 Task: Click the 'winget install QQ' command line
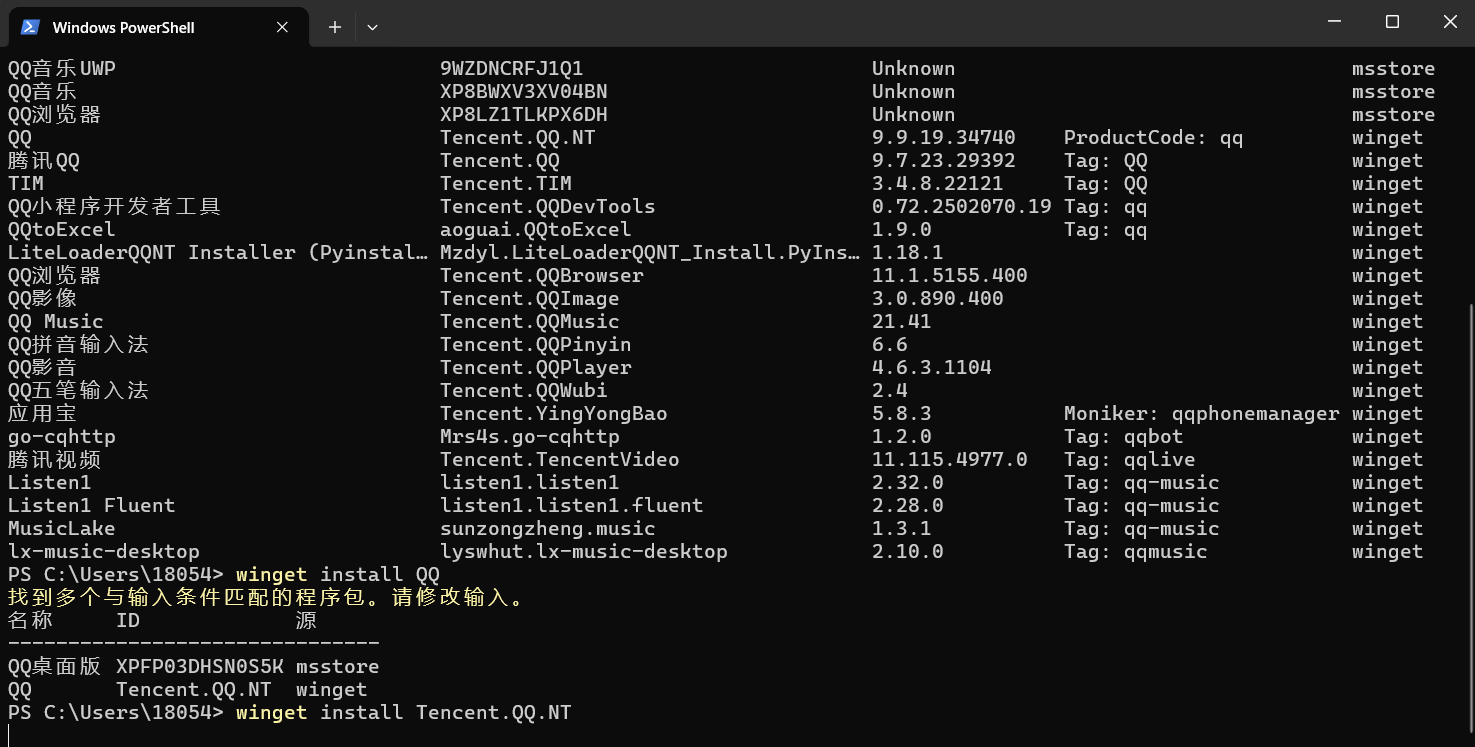[x=337, y=575]
